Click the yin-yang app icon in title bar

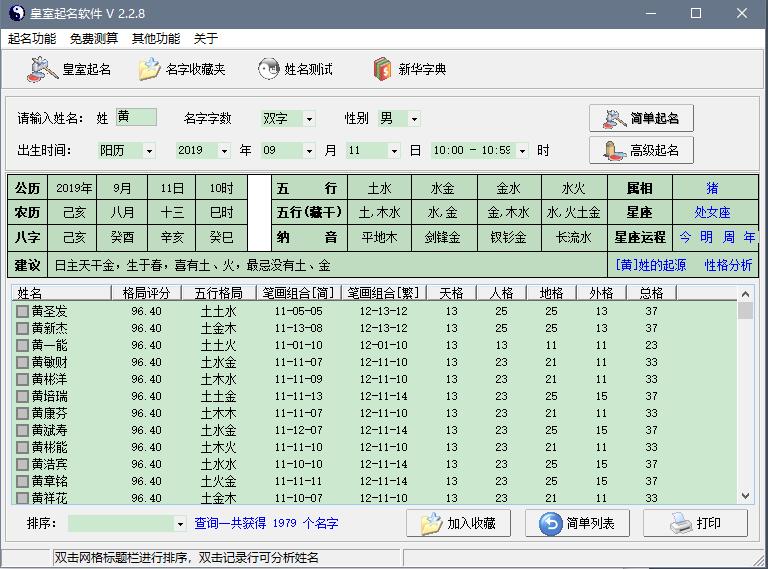click(16, 13)
